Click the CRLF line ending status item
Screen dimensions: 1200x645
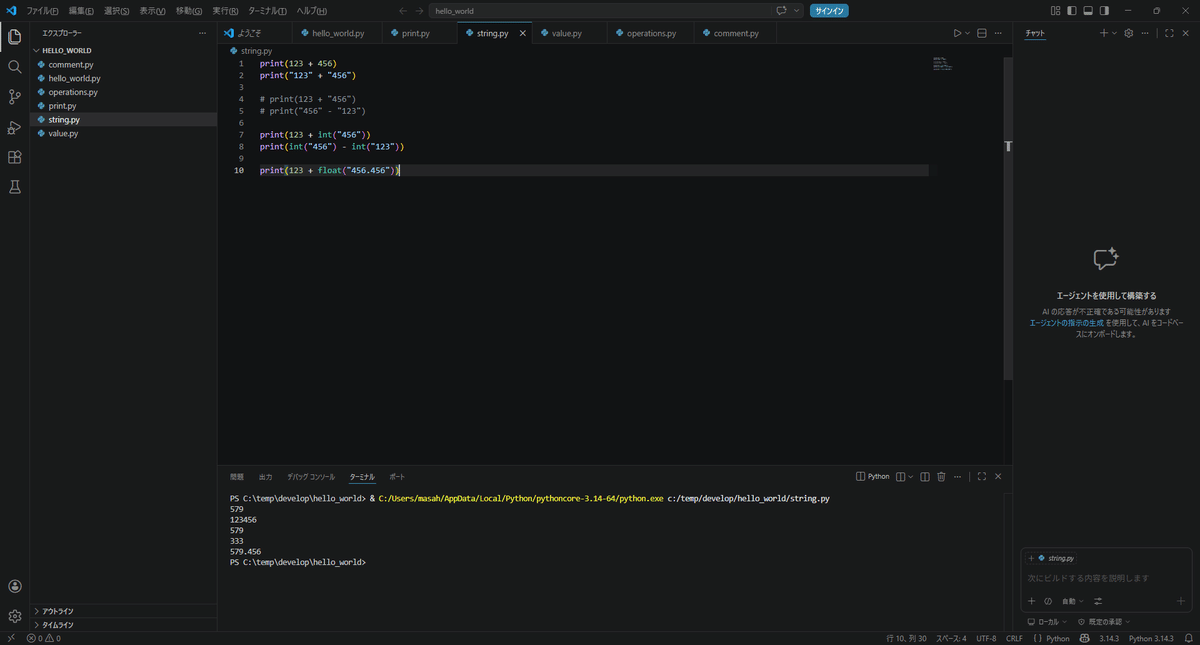click(1014, 638)
